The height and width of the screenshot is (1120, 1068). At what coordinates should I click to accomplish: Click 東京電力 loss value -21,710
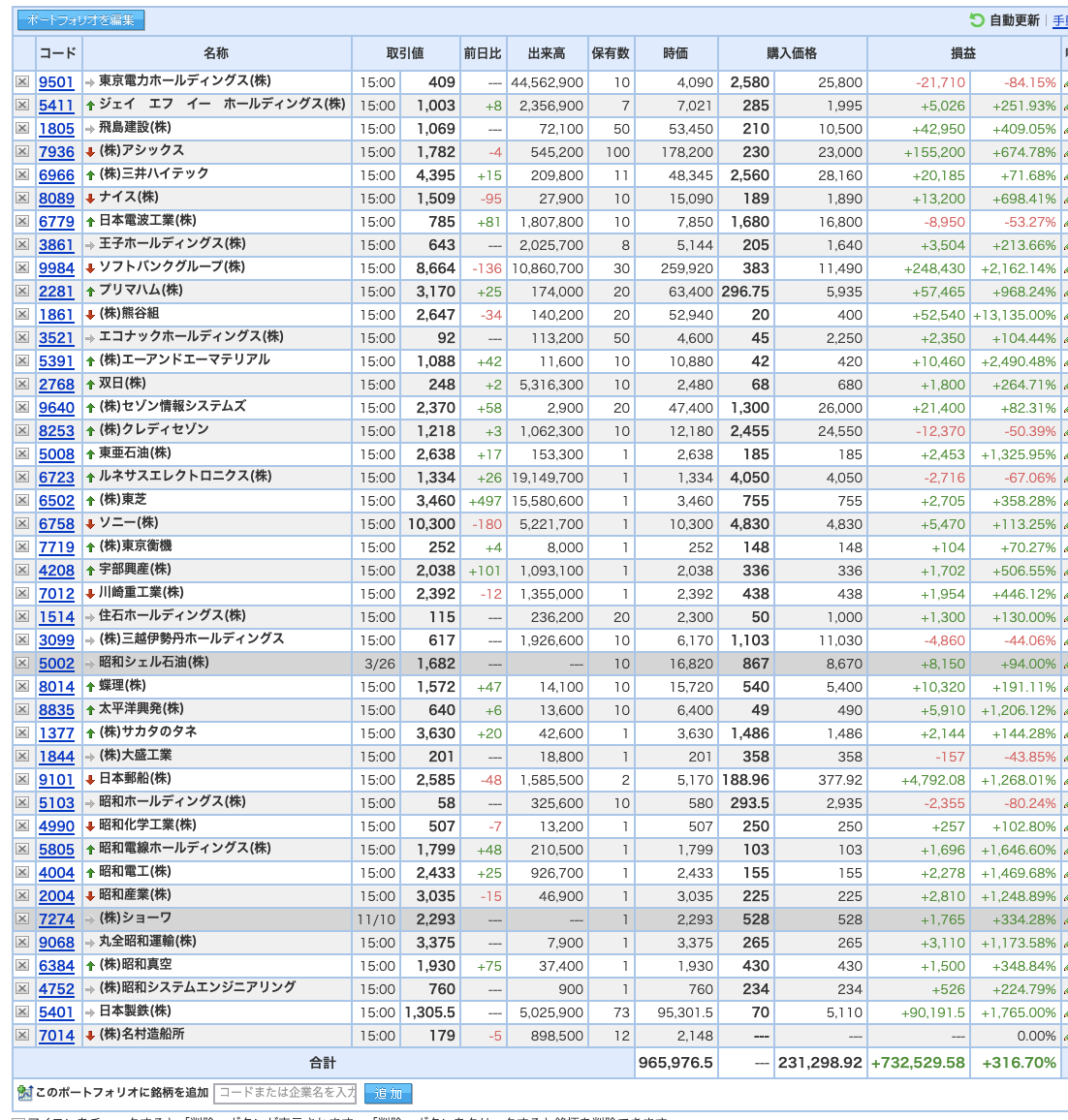[940, 83]
